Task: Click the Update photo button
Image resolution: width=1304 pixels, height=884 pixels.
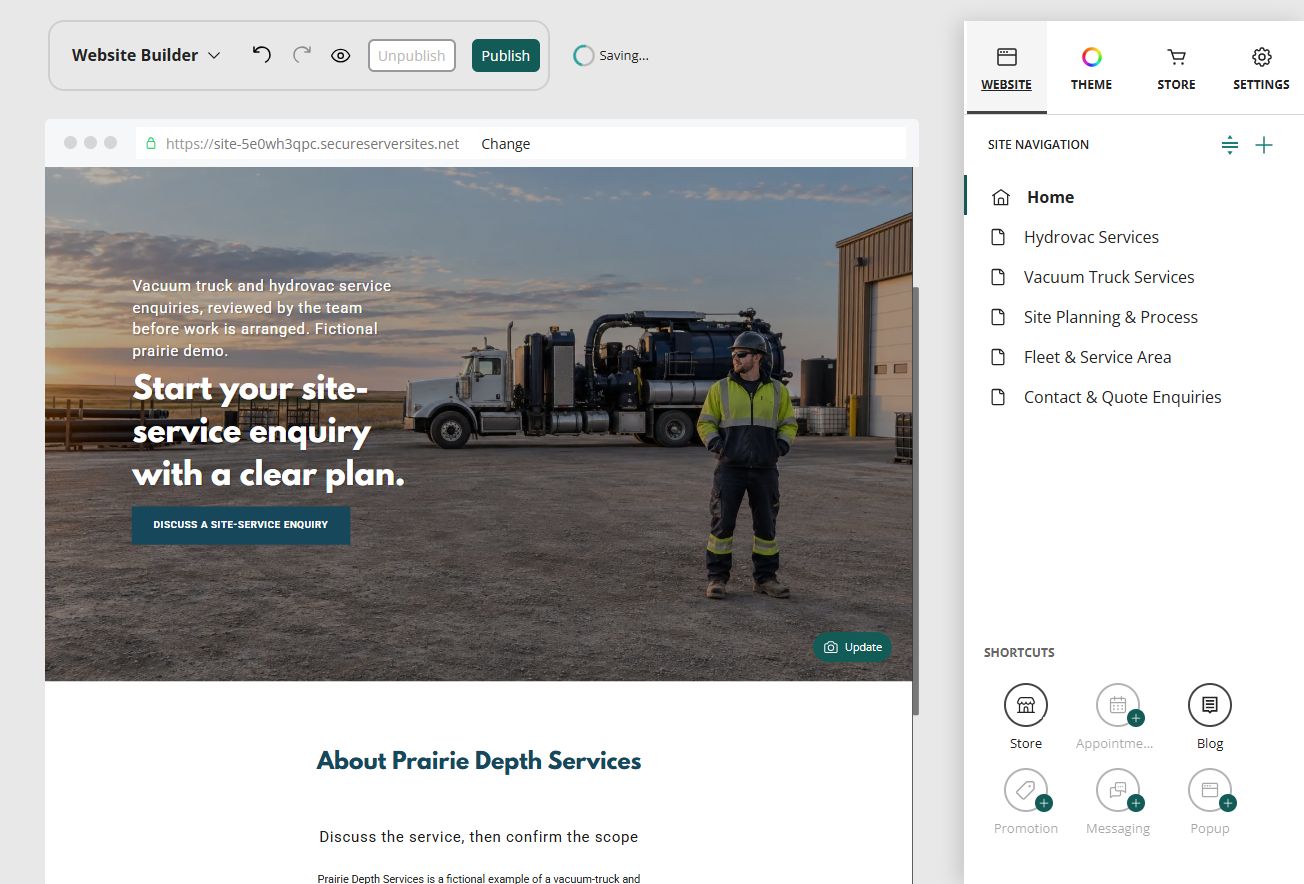Action: click(x=852, y=647)
